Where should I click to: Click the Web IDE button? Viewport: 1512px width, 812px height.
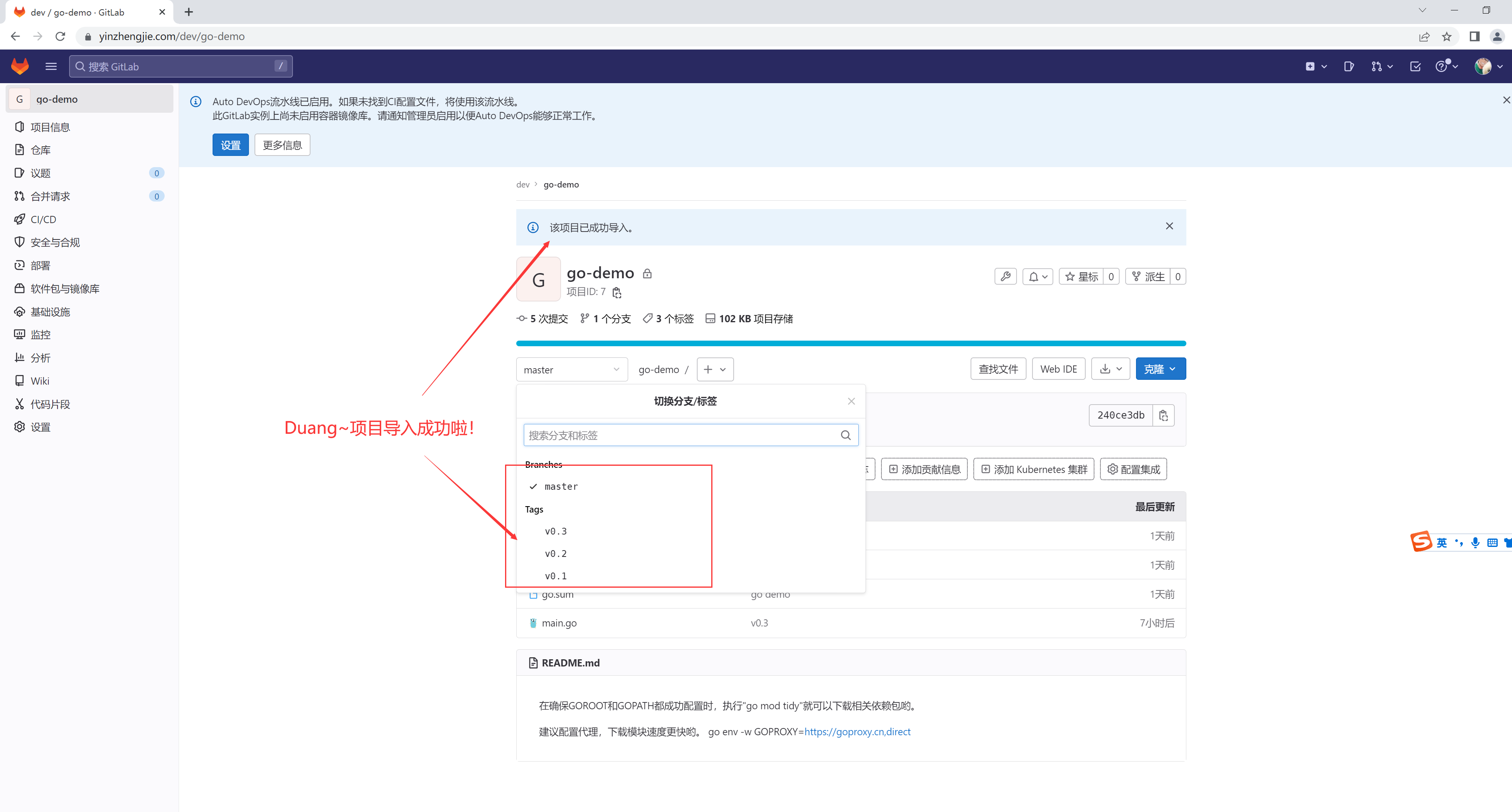(1058, 369)
